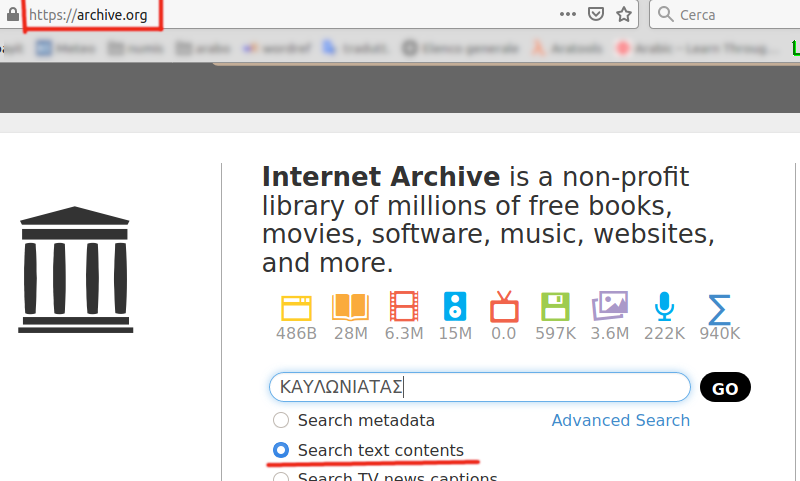Open the Video film icon labeled 6.3M
The width and height of the screenshot is (800, 481).
click(x=404, y=306)
